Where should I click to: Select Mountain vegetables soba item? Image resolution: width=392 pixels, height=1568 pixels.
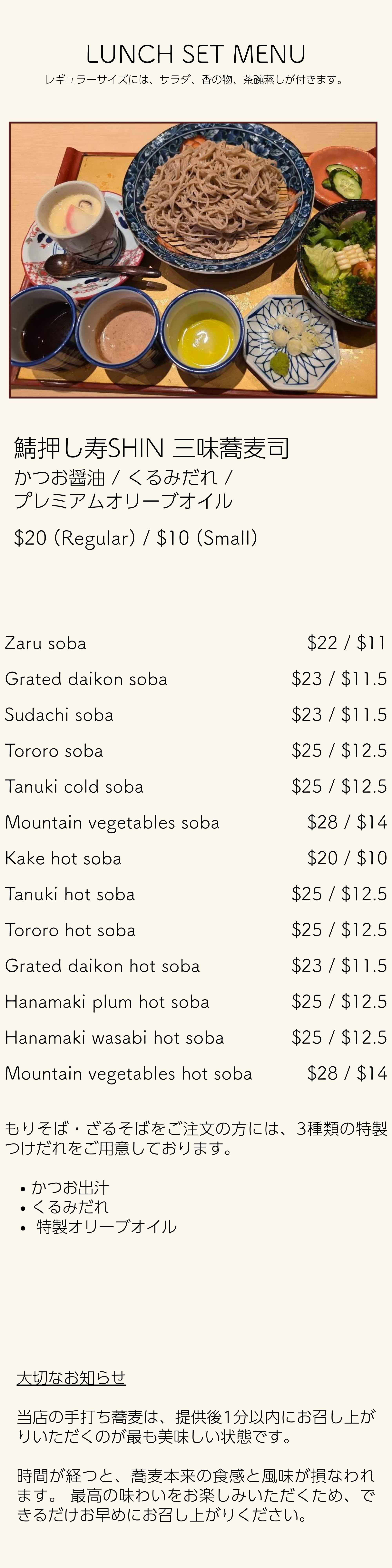click(x=196, y=822)
